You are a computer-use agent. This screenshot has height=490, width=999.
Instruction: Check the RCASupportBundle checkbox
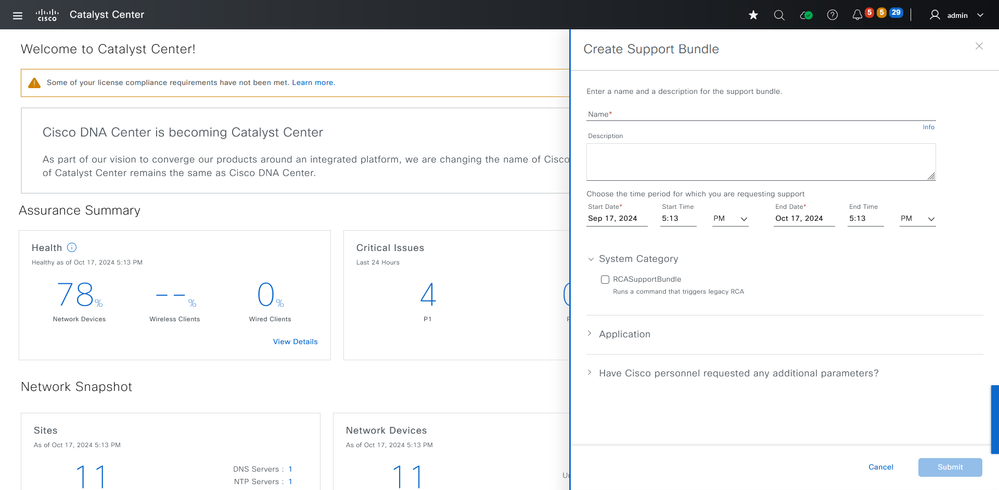605,279
